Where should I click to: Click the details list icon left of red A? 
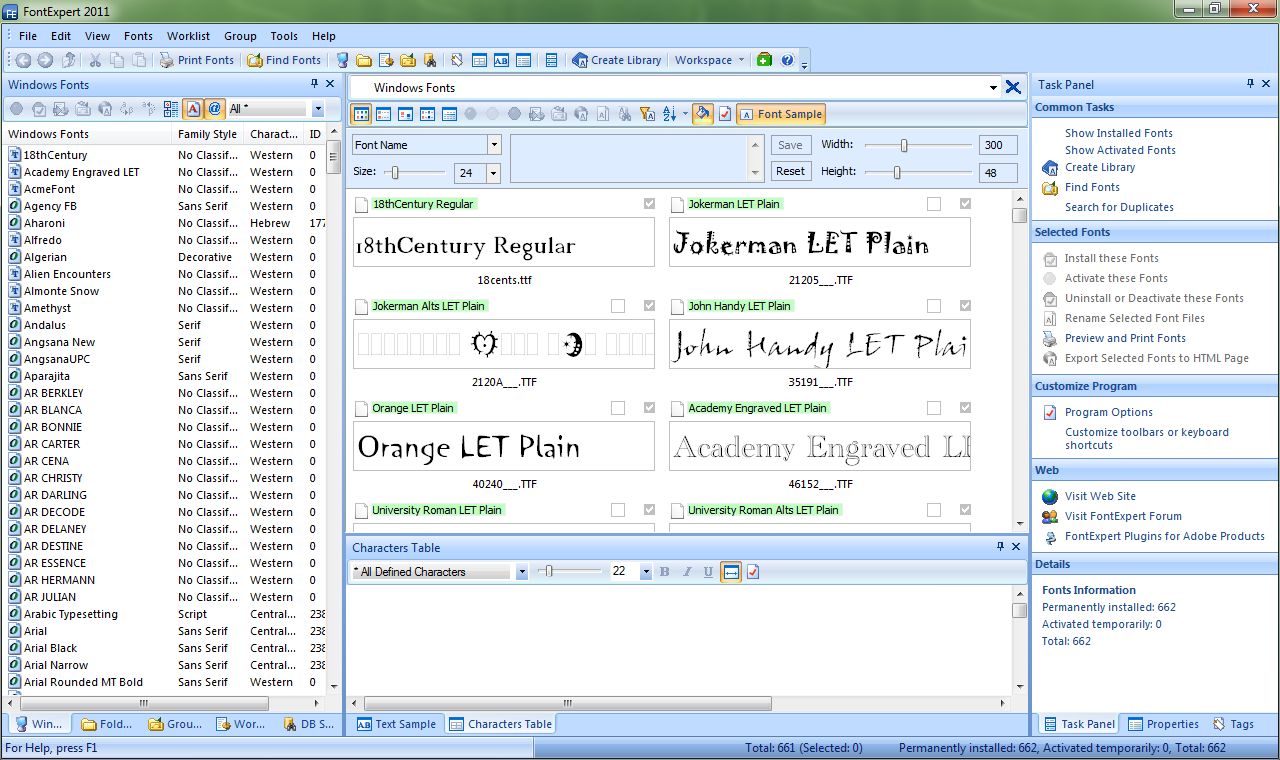(171, 108)
